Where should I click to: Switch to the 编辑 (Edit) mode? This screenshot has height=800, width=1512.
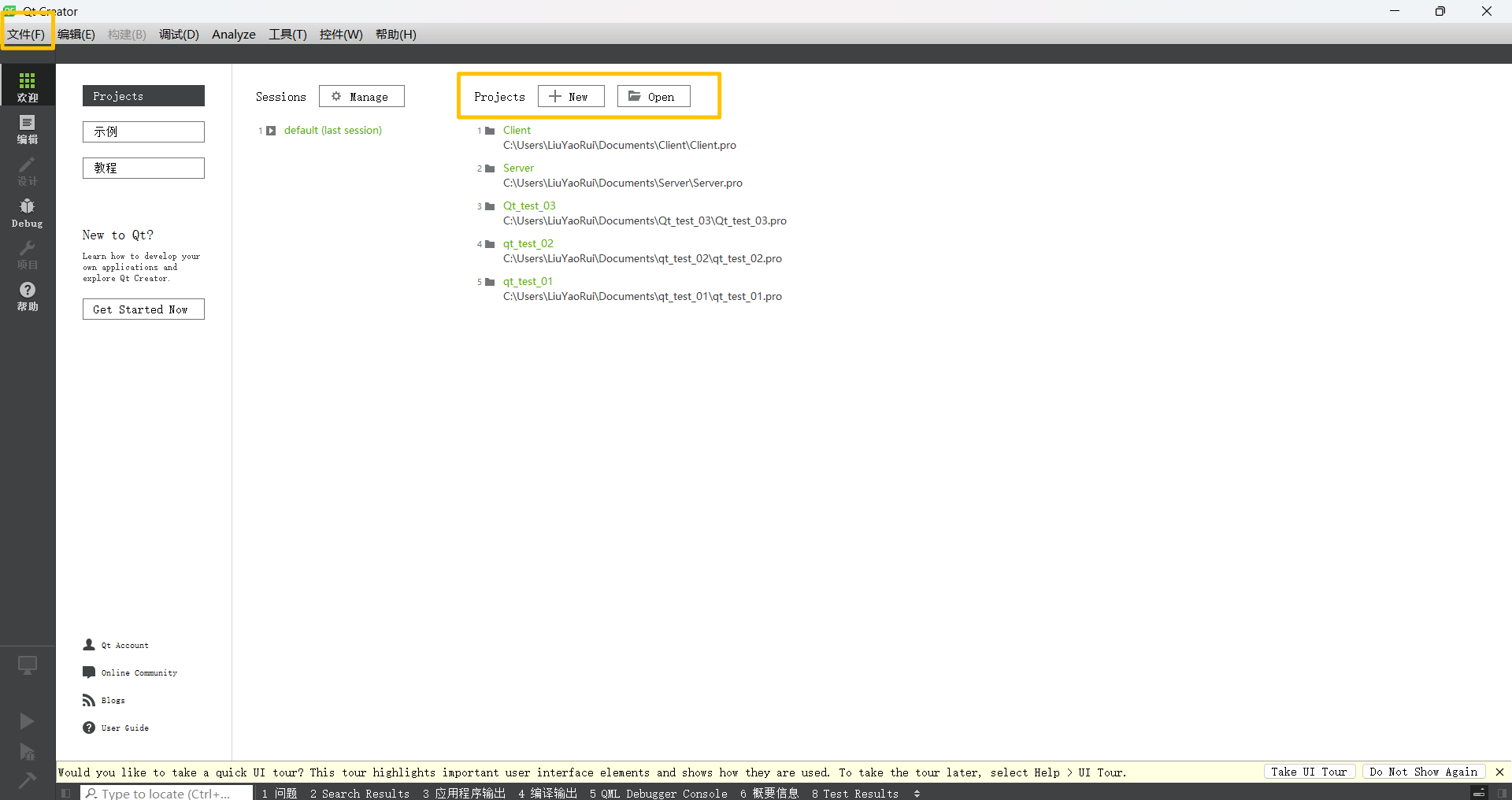coord(28,128)
